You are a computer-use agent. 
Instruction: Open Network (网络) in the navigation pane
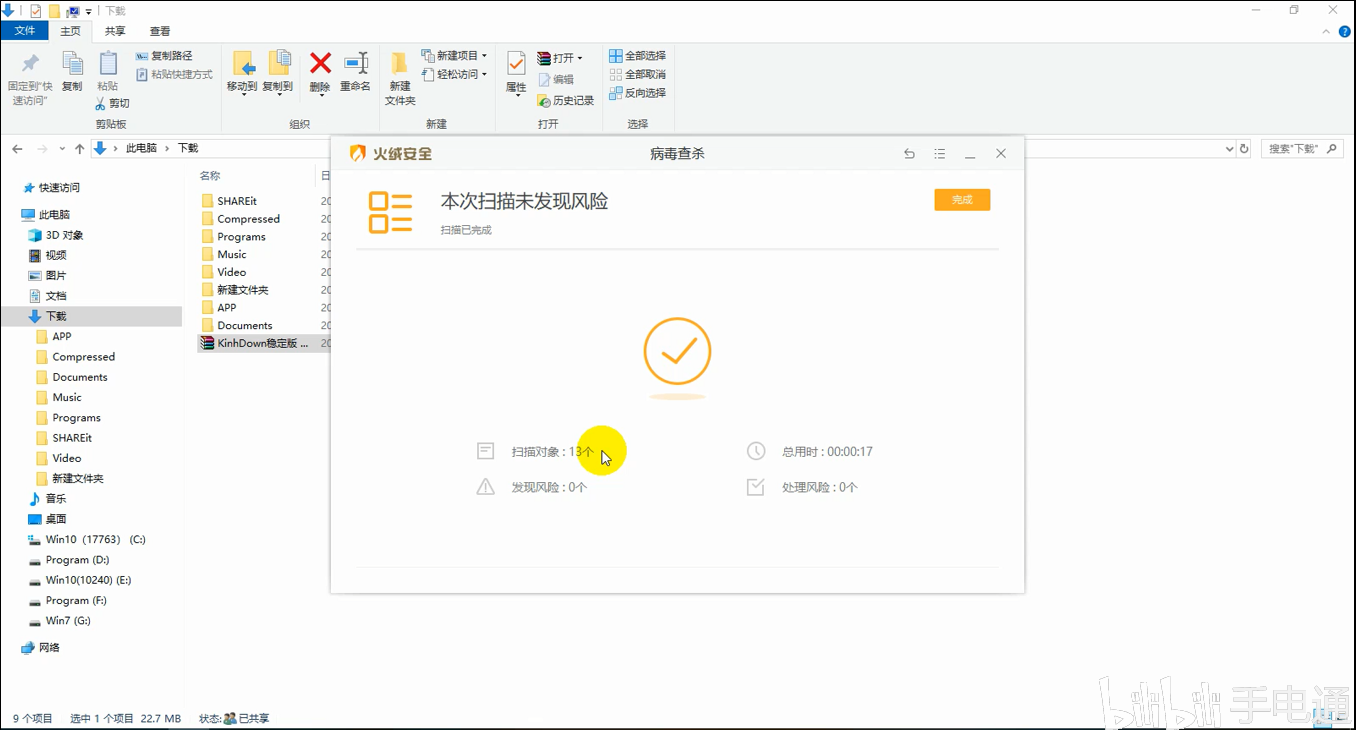pyautogui.click(x=41, y=648)
